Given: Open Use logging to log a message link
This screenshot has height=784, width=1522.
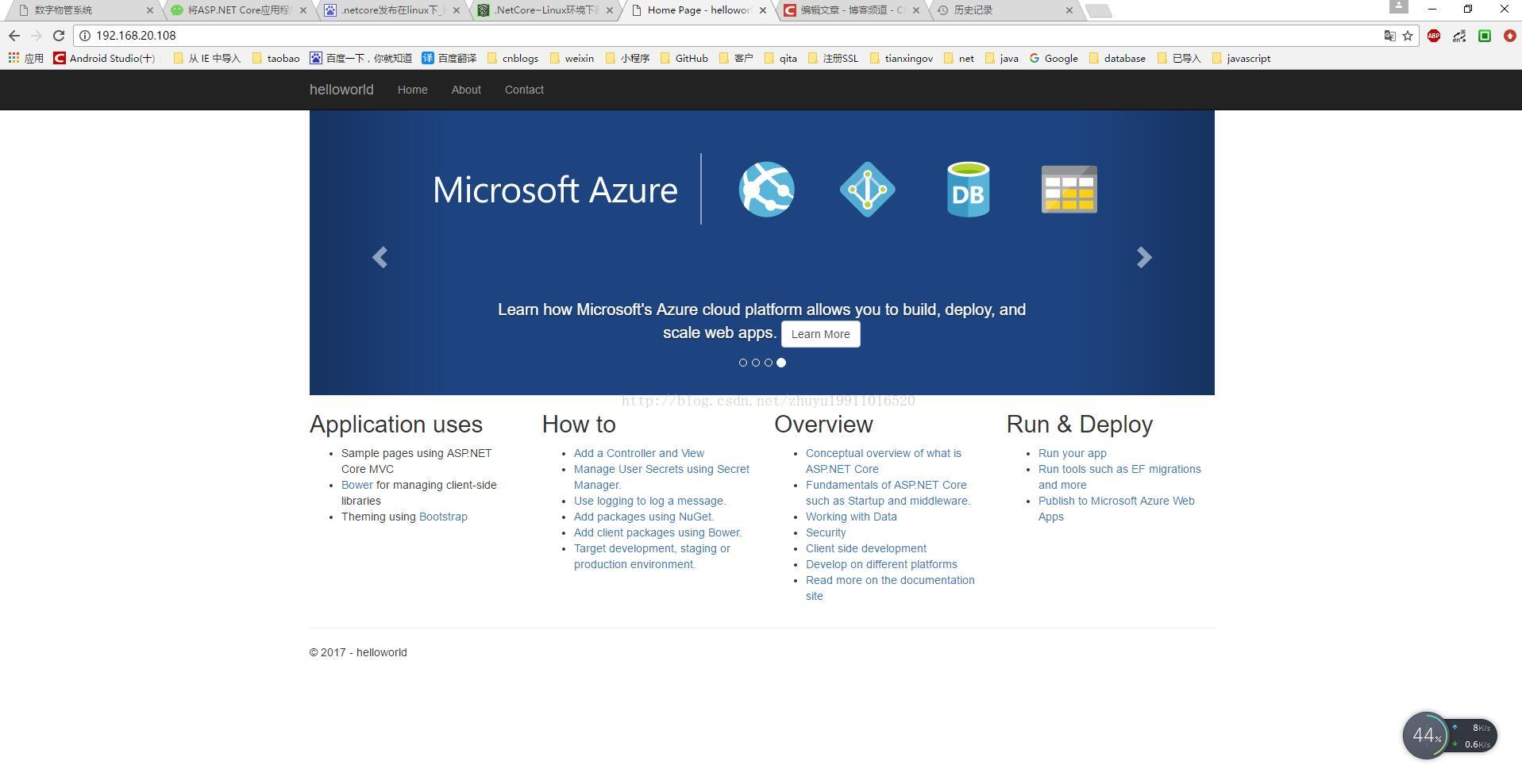Looking at the screenshot, I should 649,501.
